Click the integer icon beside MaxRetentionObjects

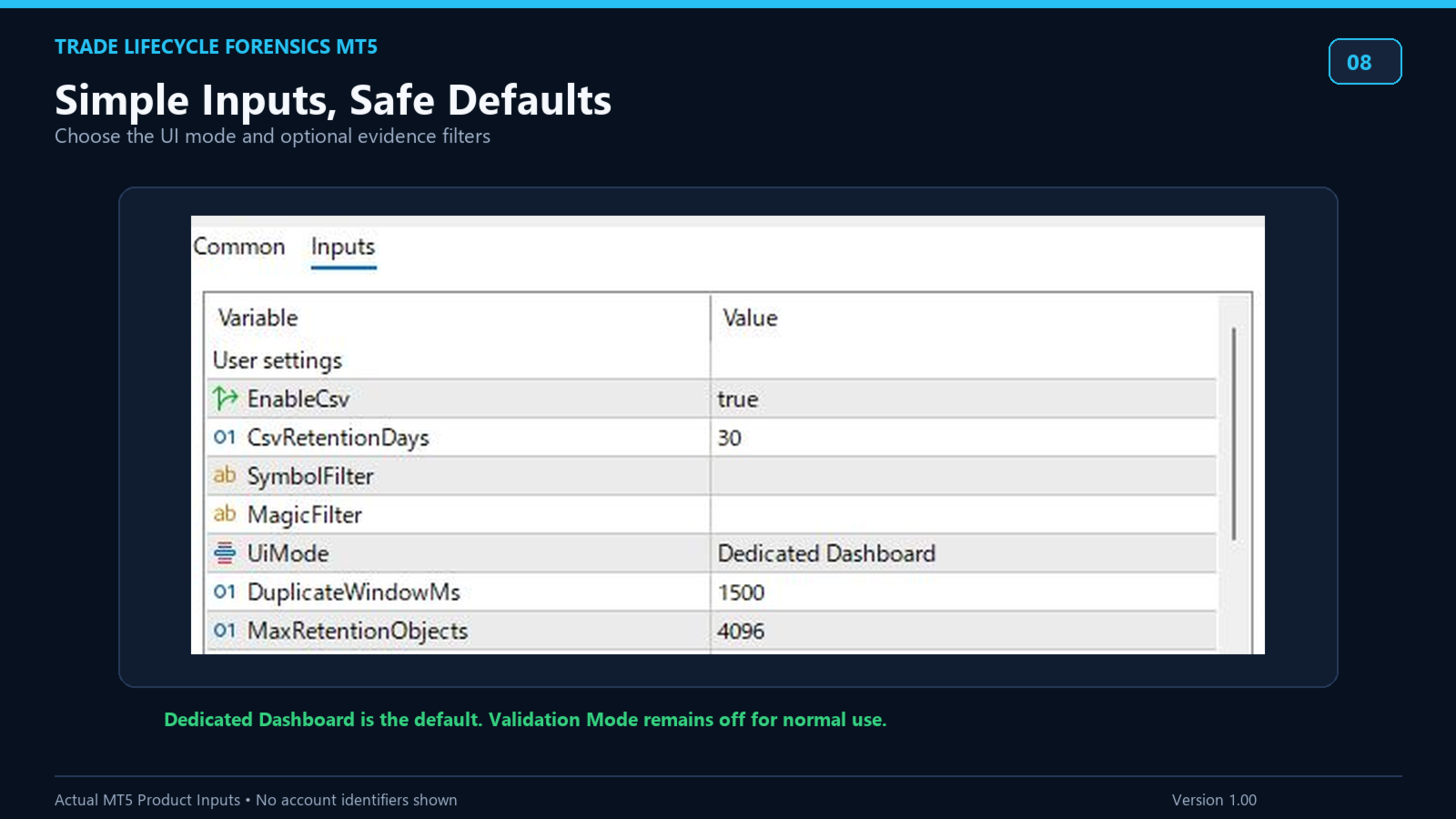tap(225, 630)
